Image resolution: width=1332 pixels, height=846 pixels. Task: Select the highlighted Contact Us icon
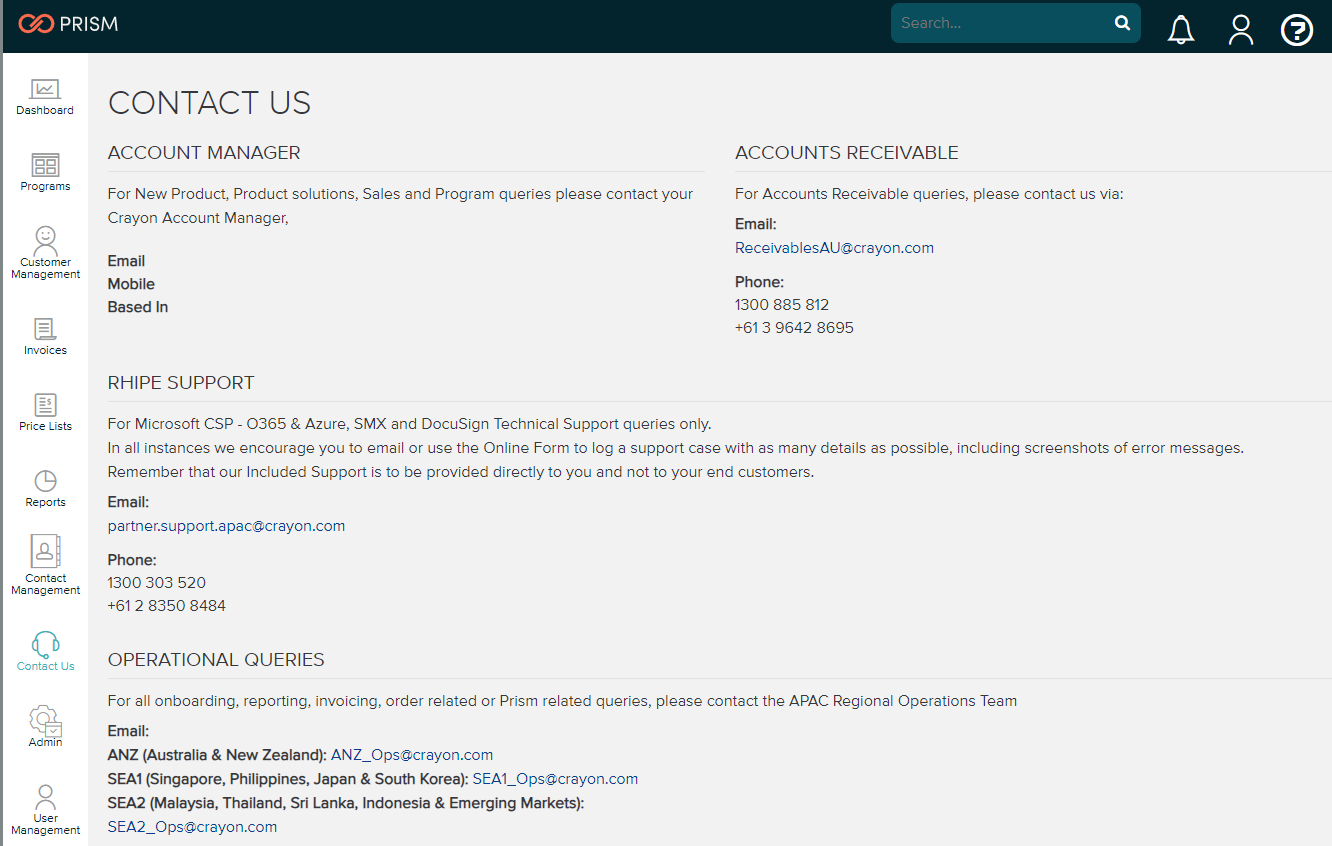(45, 650)
